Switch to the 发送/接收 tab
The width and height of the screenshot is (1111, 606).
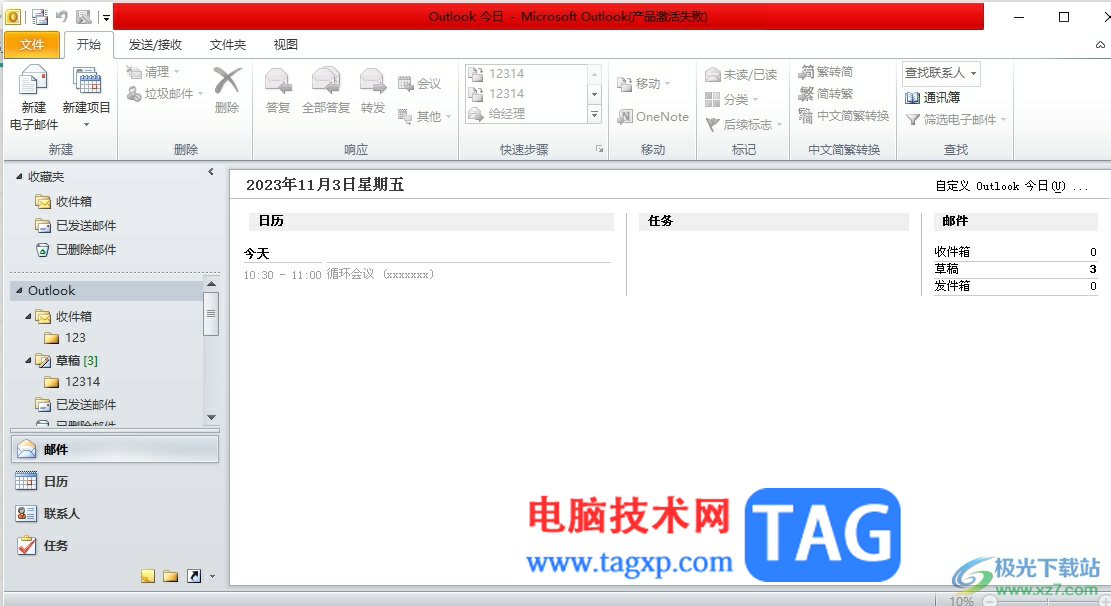click(x=155, y=45)
